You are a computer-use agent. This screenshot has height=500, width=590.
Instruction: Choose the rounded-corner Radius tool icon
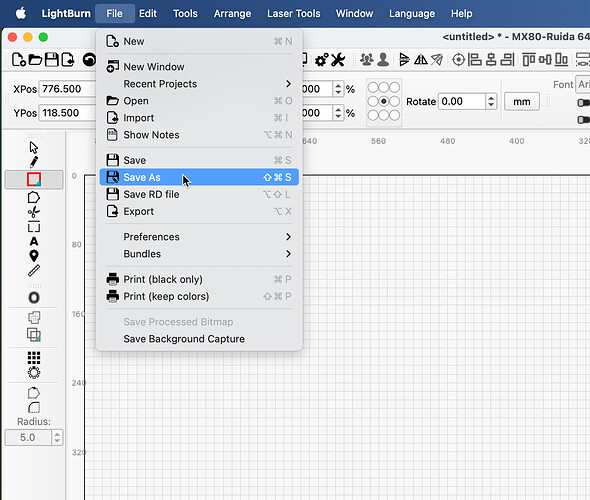pos(34,407)
